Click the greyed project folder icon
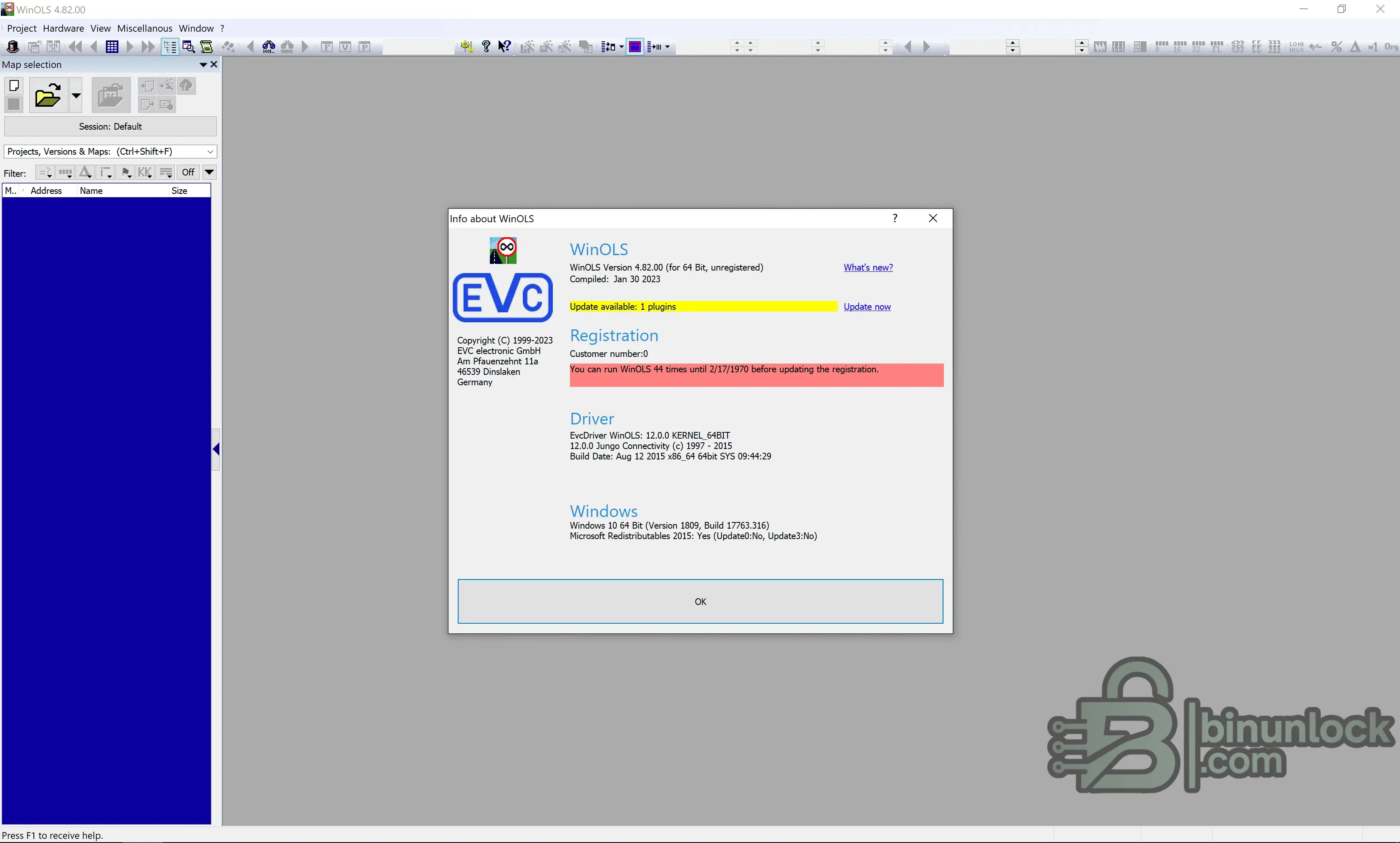This screenshot has width=1400, height=843. (x=111, y=95)
